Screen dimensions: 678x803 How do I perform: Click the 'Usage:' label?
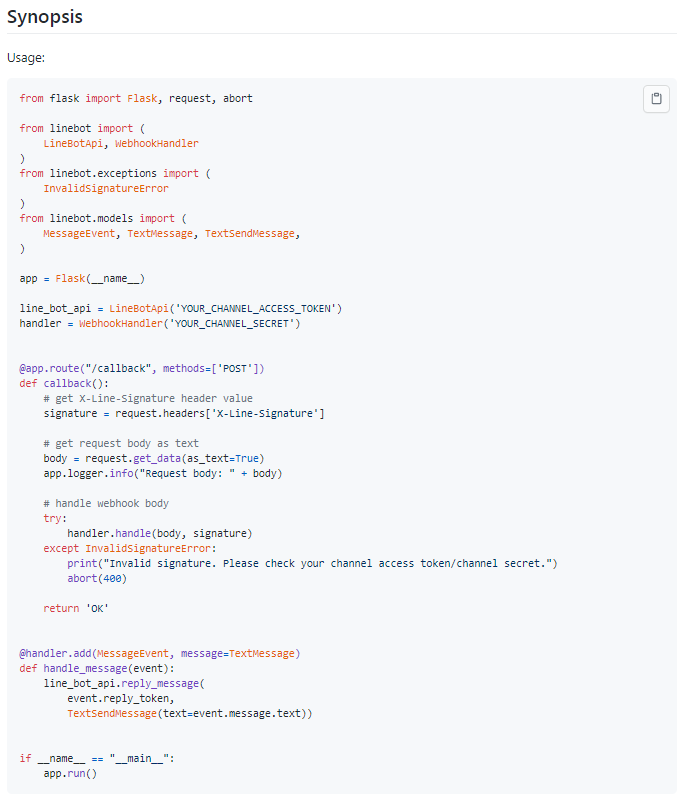(26, 58)
